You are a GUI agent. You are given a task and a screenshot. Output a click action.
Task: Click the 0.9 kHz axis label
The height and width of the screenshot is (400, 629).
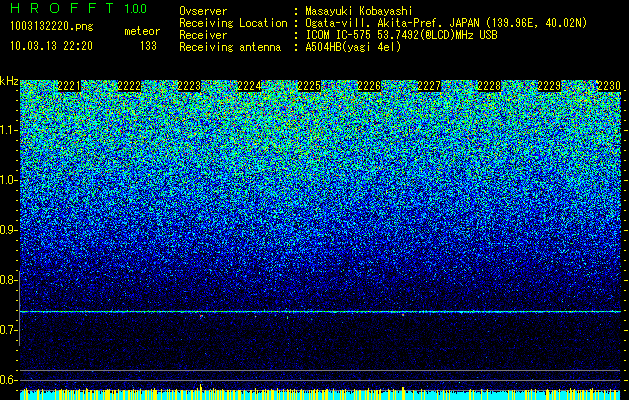pyautogui.click(x=8, y=230)
